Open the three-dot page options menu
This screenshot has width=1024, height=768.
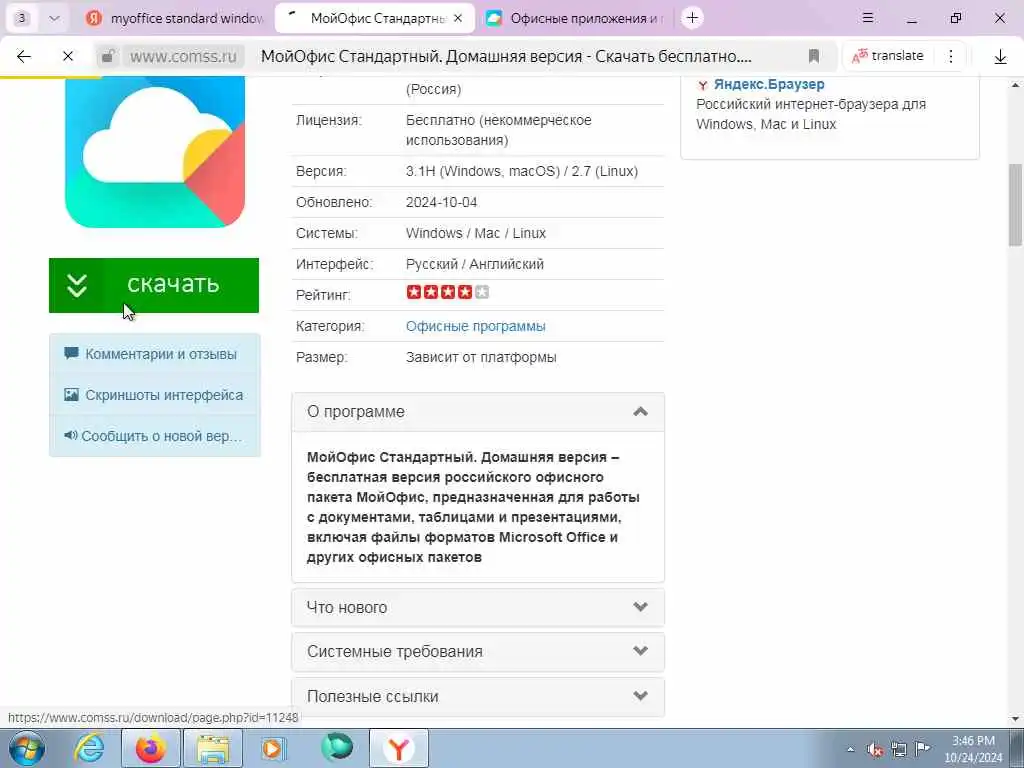coord(951,56)
